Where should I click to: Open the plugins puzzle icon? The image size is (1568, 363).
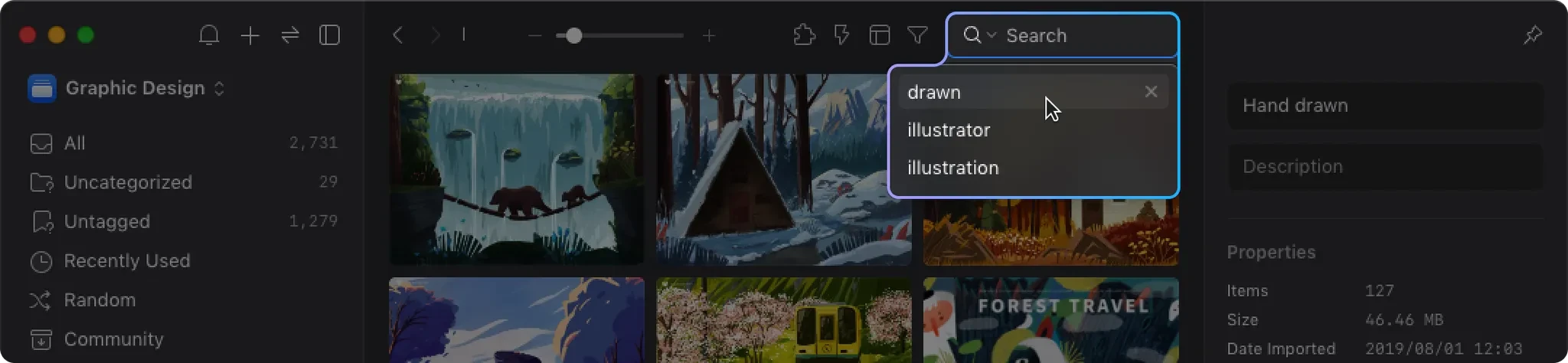click(x=804, y=35)
